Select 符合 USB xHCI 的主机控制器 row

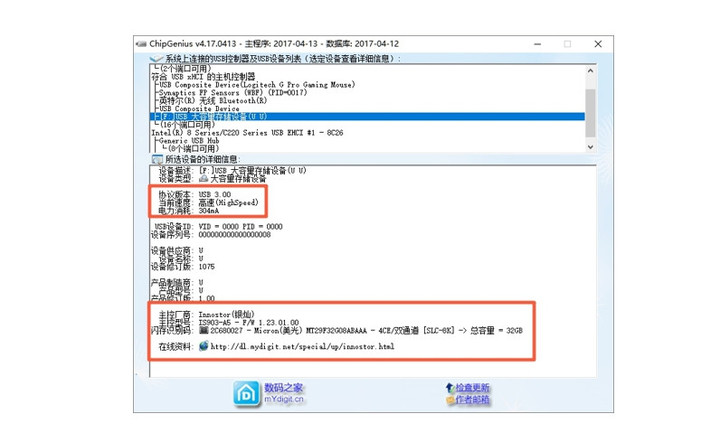point(203,77)
